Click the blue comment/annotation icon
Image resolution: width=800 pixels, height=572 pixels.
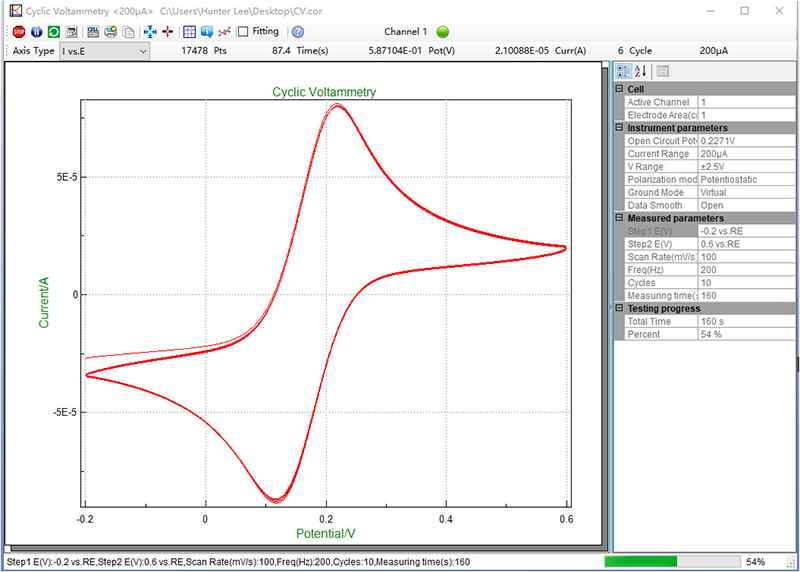click(x=207, y=32)
